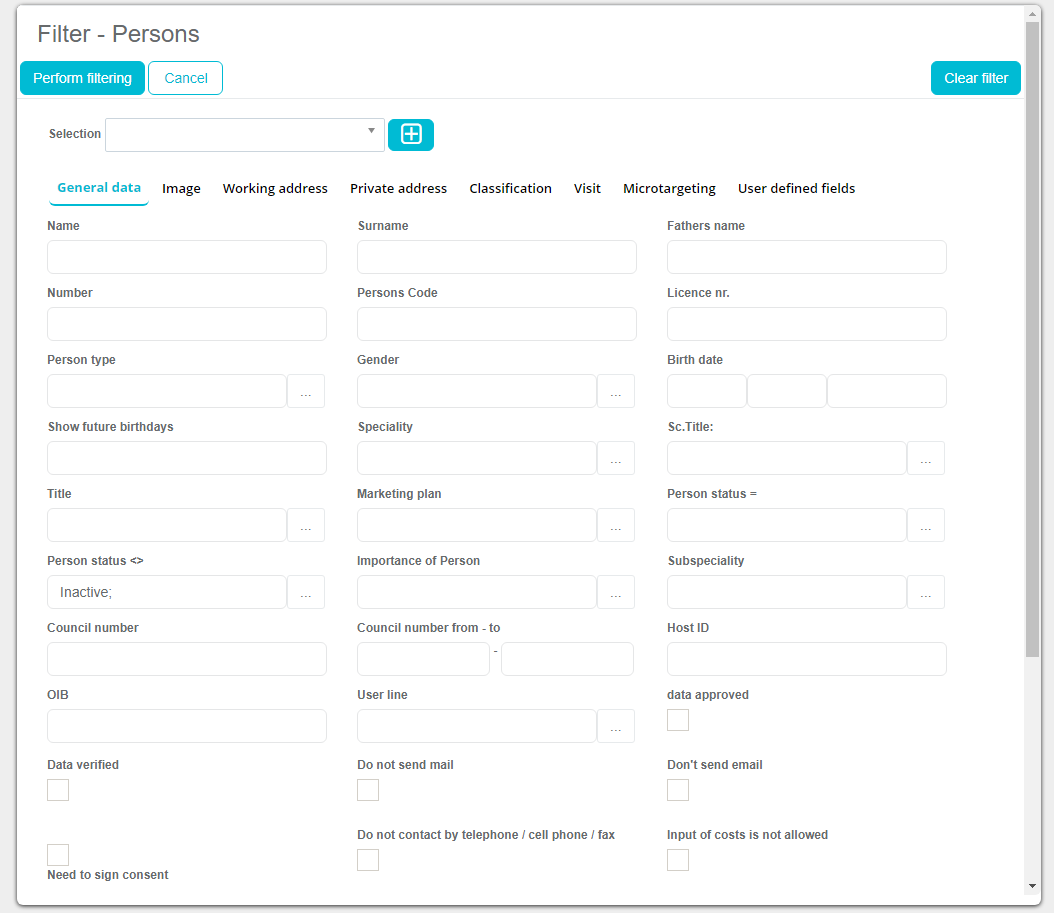Click the plus icon beside Selection
The image size is (1054, 913).
[411, 135]
